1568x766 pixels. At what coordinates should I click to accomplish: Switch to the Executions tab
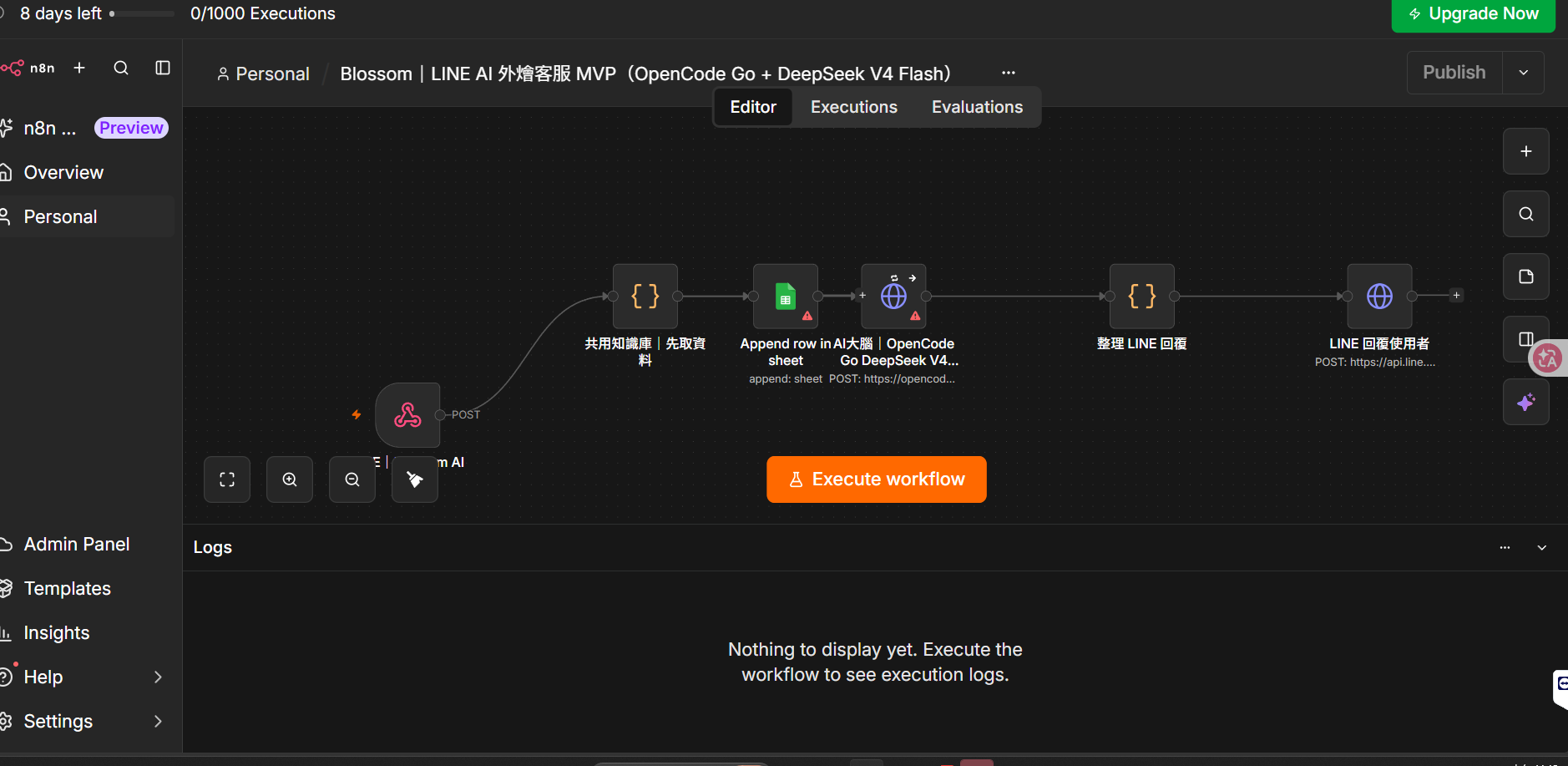(853, 107)
